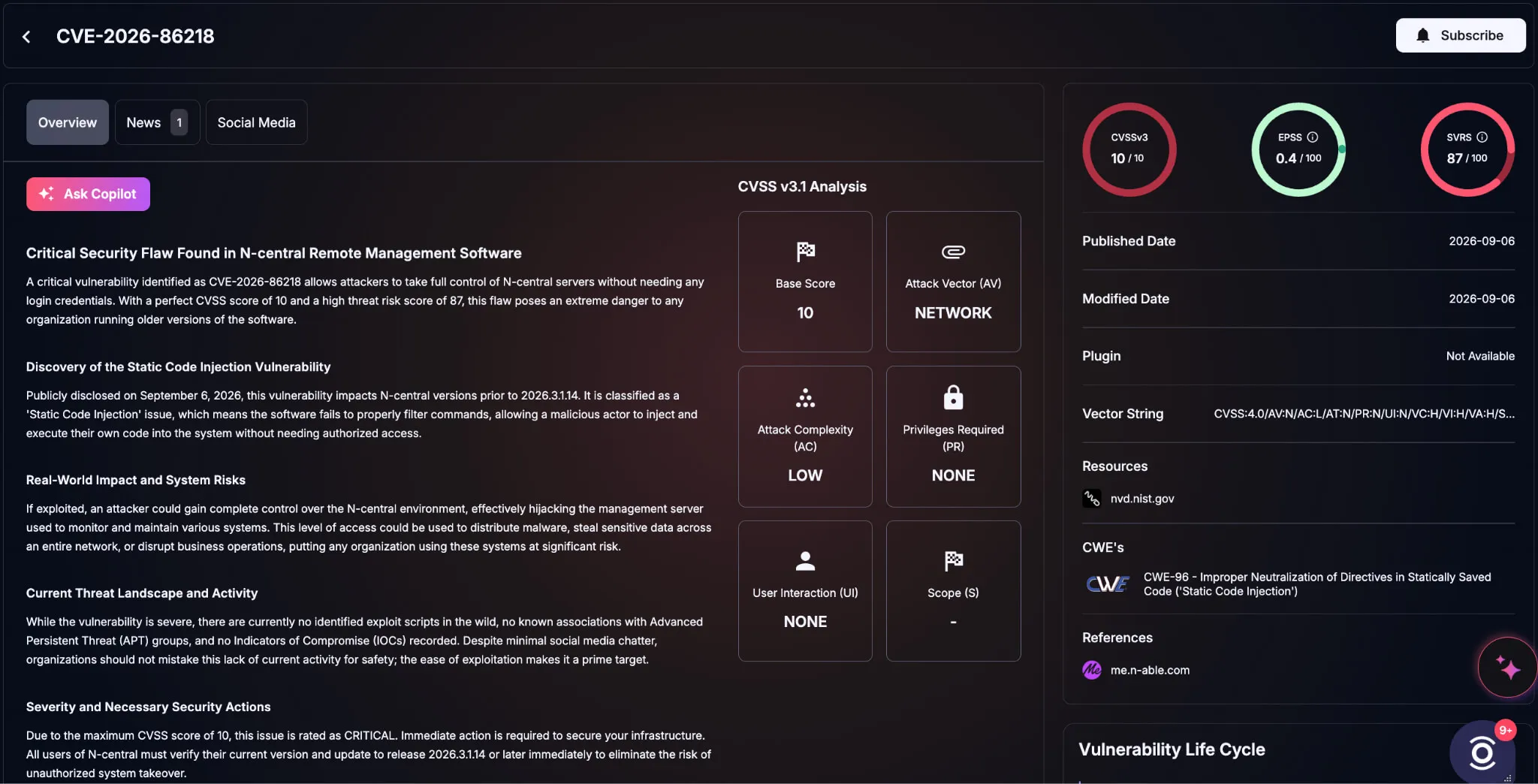Click the Plugin Not Available value

[x=1480, y=356]
